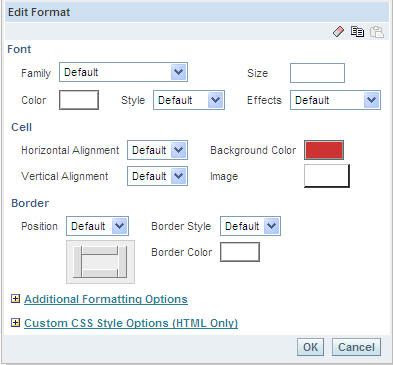Open the Font Style dropdown
Image resolution: width=393 pixels, height=365 pixels.
(189, 100)
